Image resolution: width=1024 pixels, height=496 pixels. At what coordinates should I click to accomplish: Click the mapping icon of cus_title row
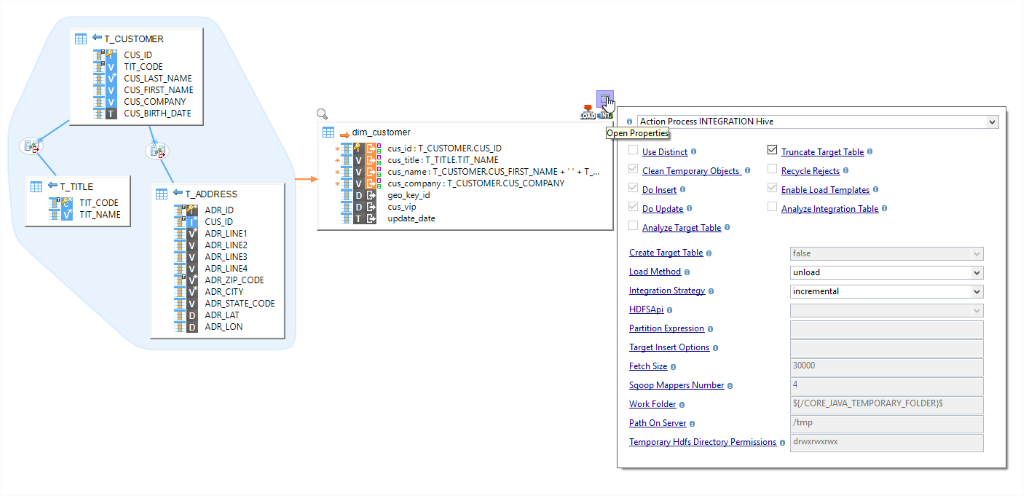(x=372, y=160)
